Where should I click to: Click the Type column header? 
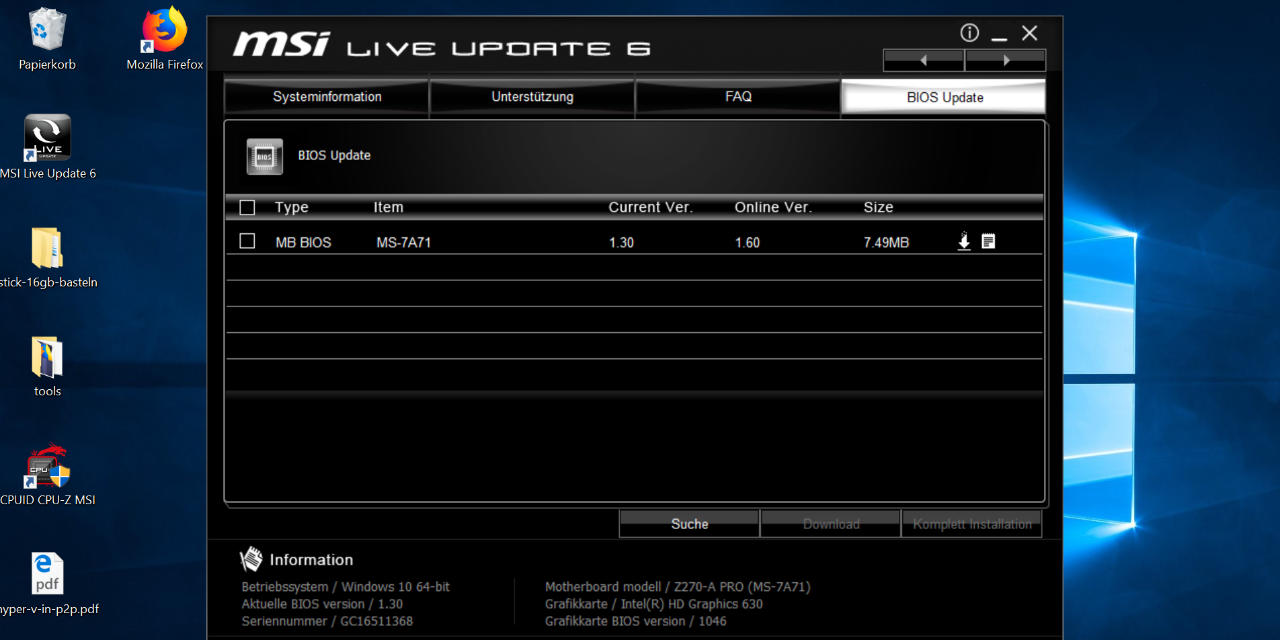pos(292,208)
